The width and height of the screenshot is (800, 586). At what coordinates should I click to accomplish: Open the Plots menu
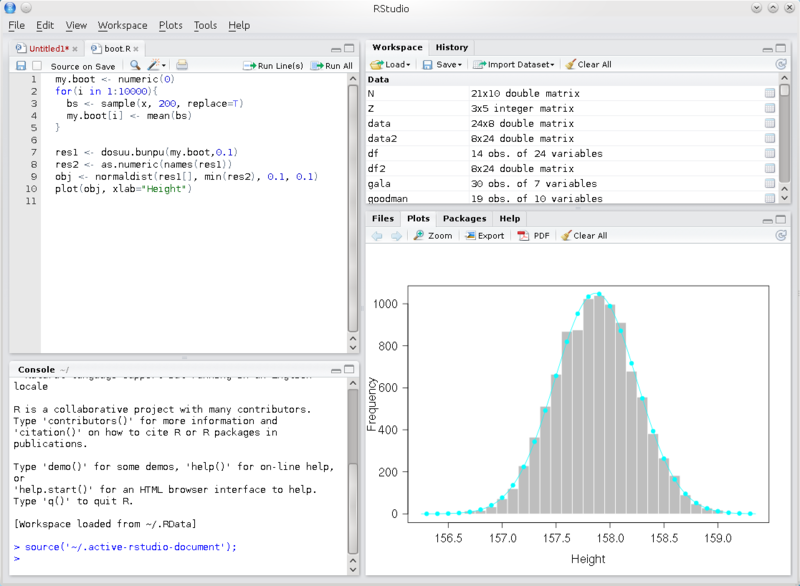click(x=170, y=25)
